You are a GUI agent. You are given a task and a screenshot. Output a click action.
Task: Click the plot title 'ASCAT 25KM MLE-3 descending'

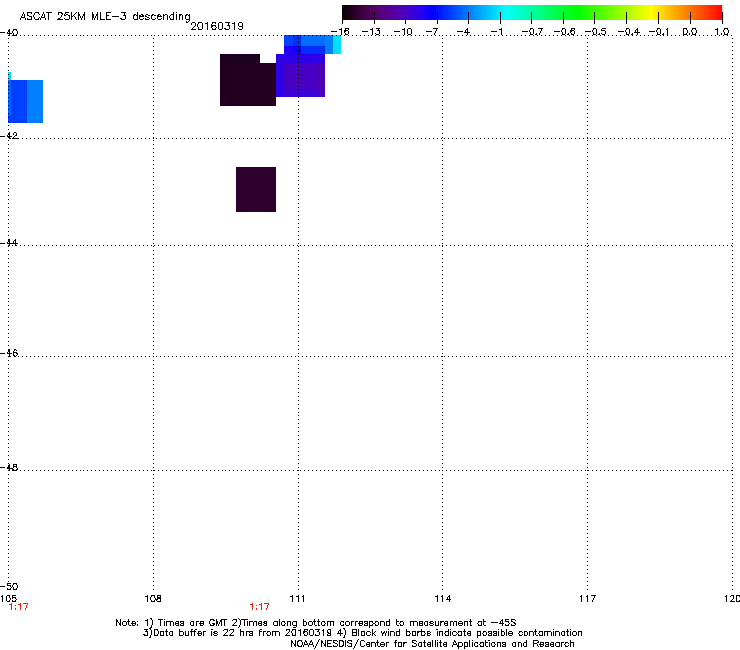coord(105,16)
